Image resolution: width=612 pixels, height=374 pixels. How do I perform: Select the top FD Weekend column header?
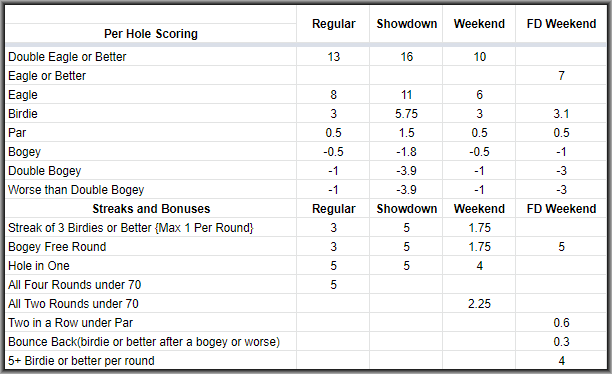click(561, 24)
